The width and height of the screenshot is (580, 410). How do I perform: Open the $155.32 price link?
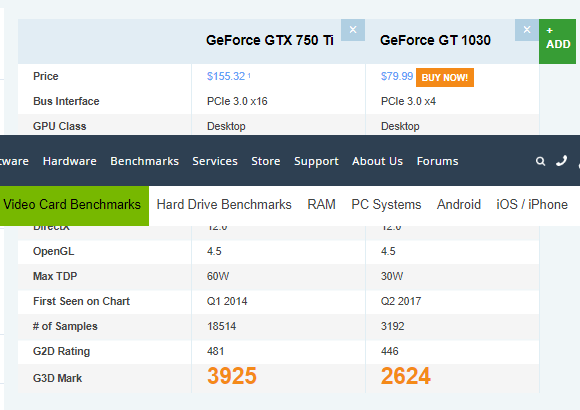click(226, 76)
